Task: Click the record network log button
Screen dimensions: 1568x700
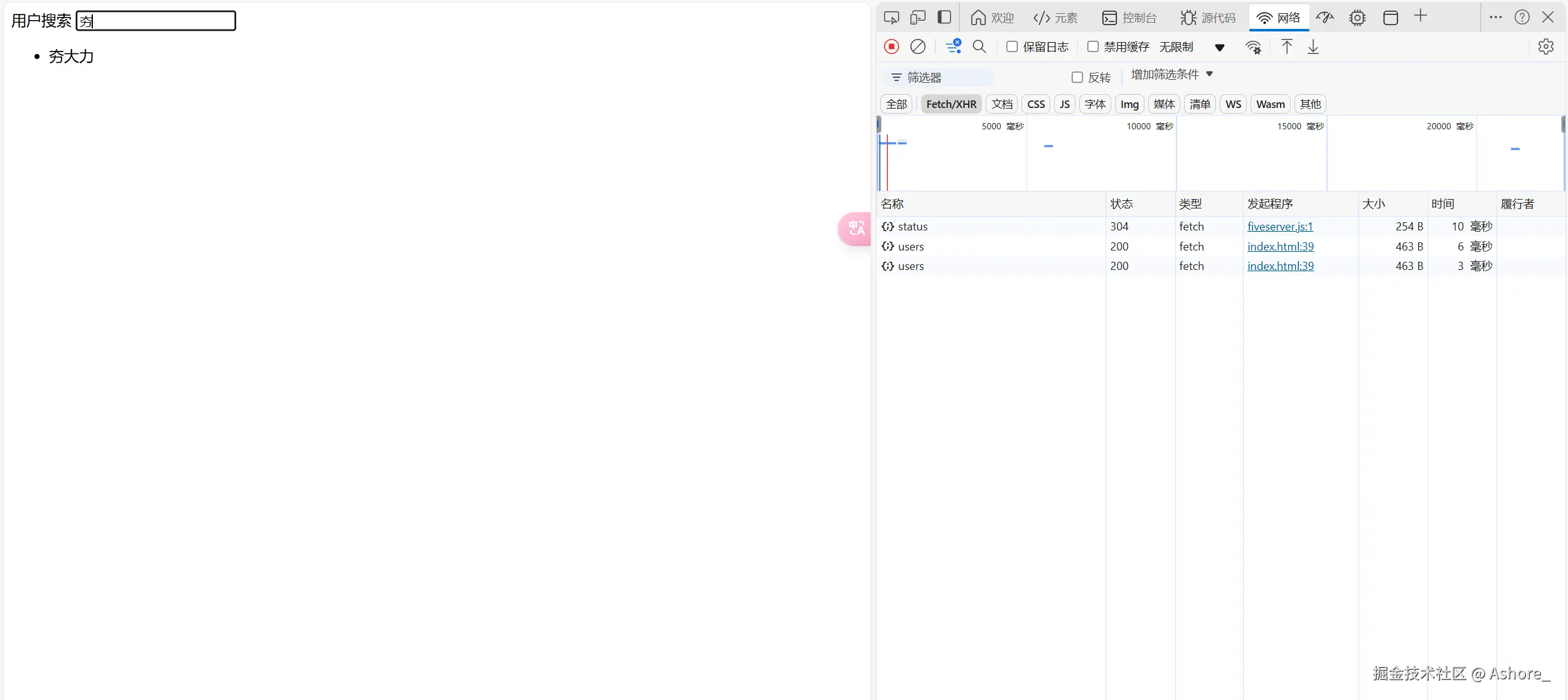Action: tap(891, 46)
